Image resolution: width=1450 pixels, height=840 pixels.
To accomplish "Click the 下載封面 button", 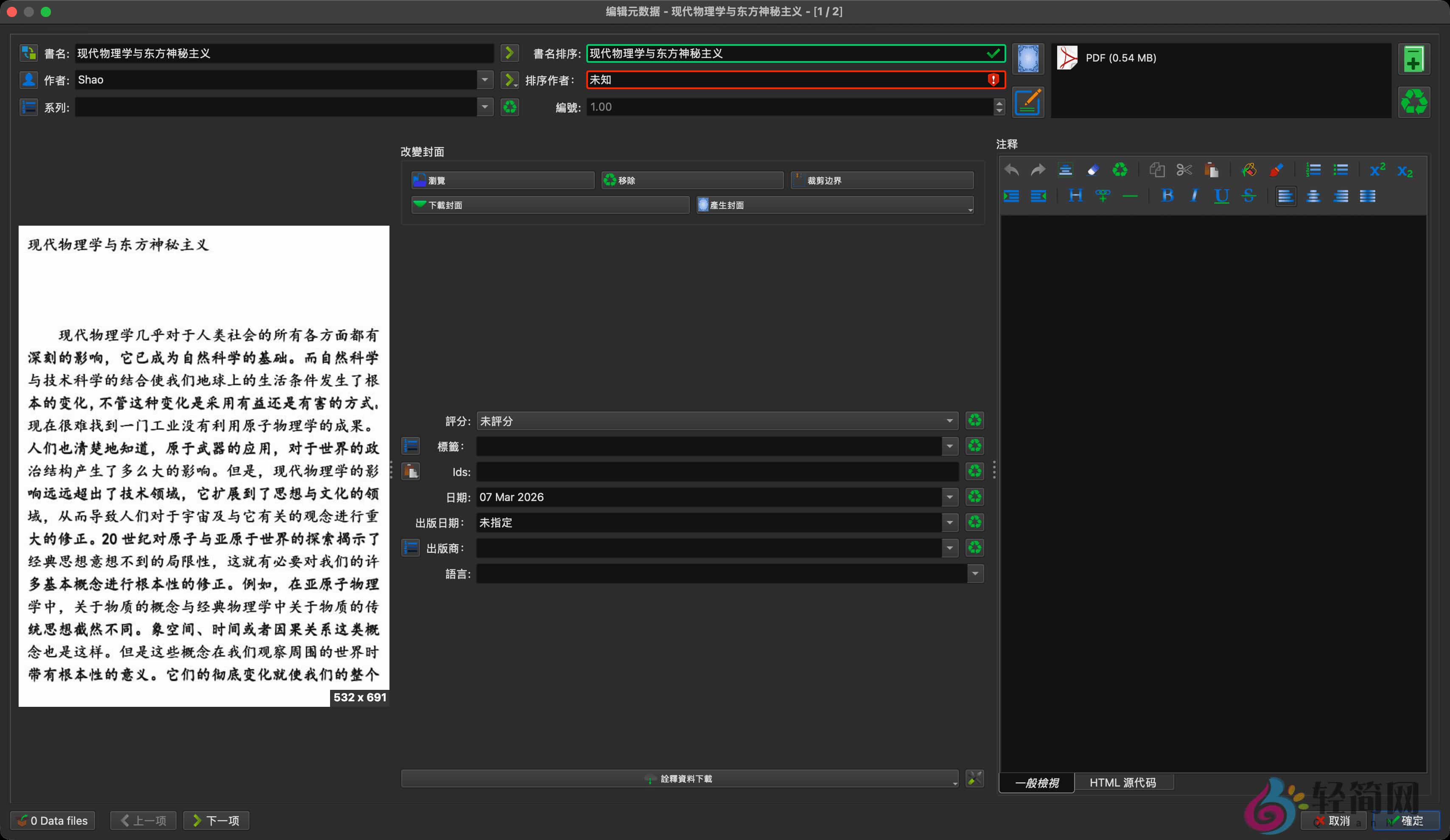I will pos(549,205).
